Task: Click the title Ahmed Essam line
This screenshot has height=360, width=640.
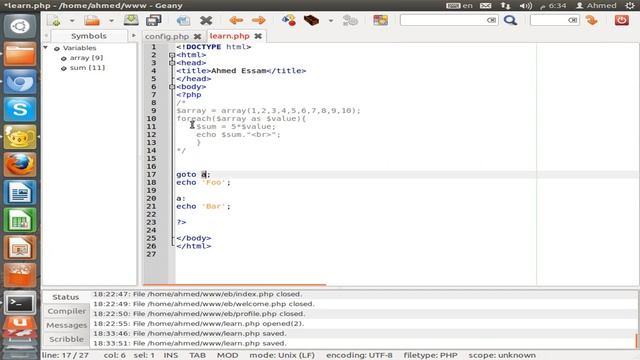Action: [241, 71]
